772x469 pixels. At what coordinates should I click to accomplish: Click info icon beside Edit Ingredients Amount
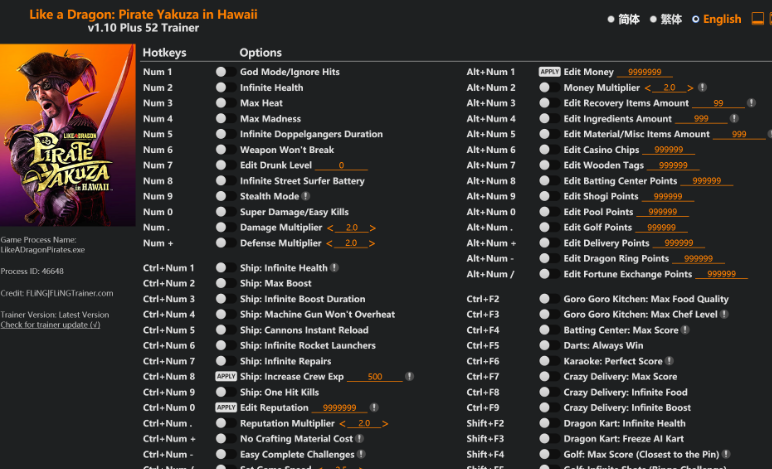[734, 119]
